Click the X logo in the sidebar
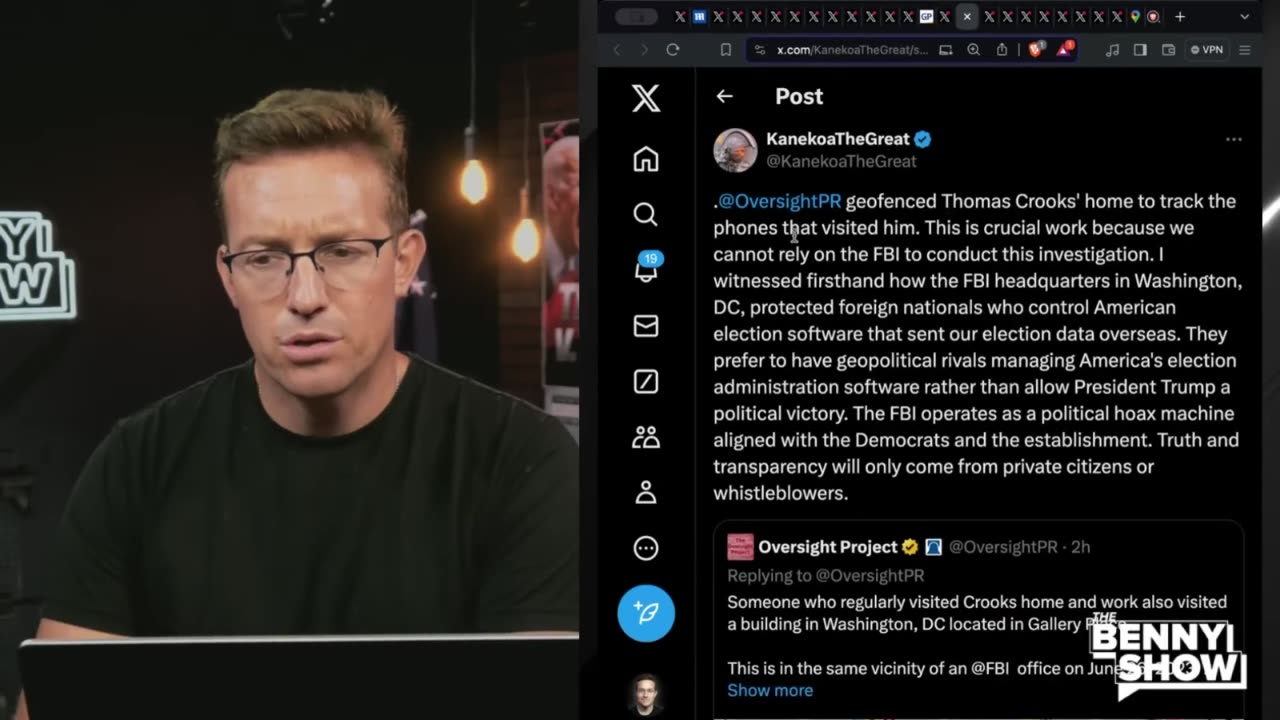 (646, 98)
